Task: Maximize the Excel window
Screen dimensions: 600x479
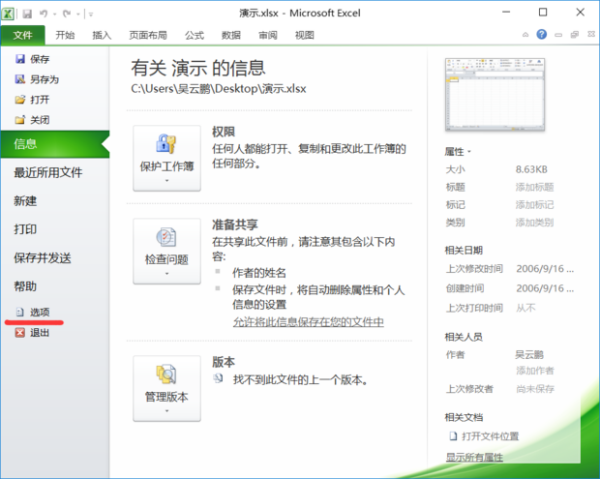Action: (543, 12)
